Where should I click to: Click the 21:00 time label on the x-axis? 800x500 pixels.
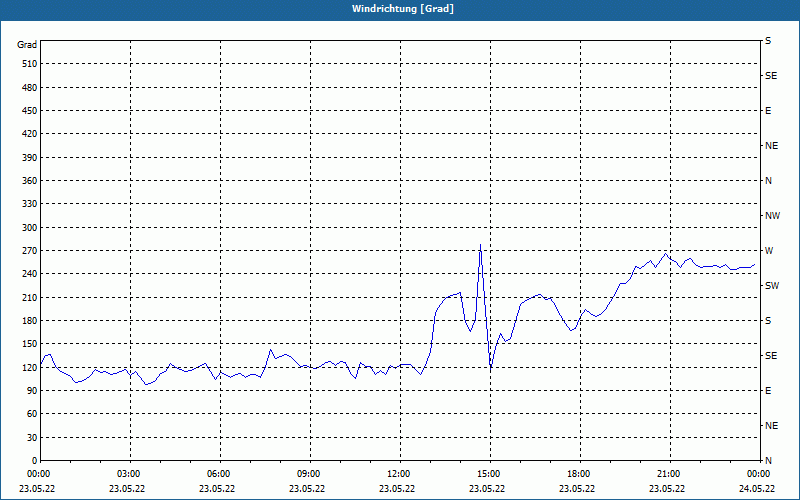[x=670, y=474]
